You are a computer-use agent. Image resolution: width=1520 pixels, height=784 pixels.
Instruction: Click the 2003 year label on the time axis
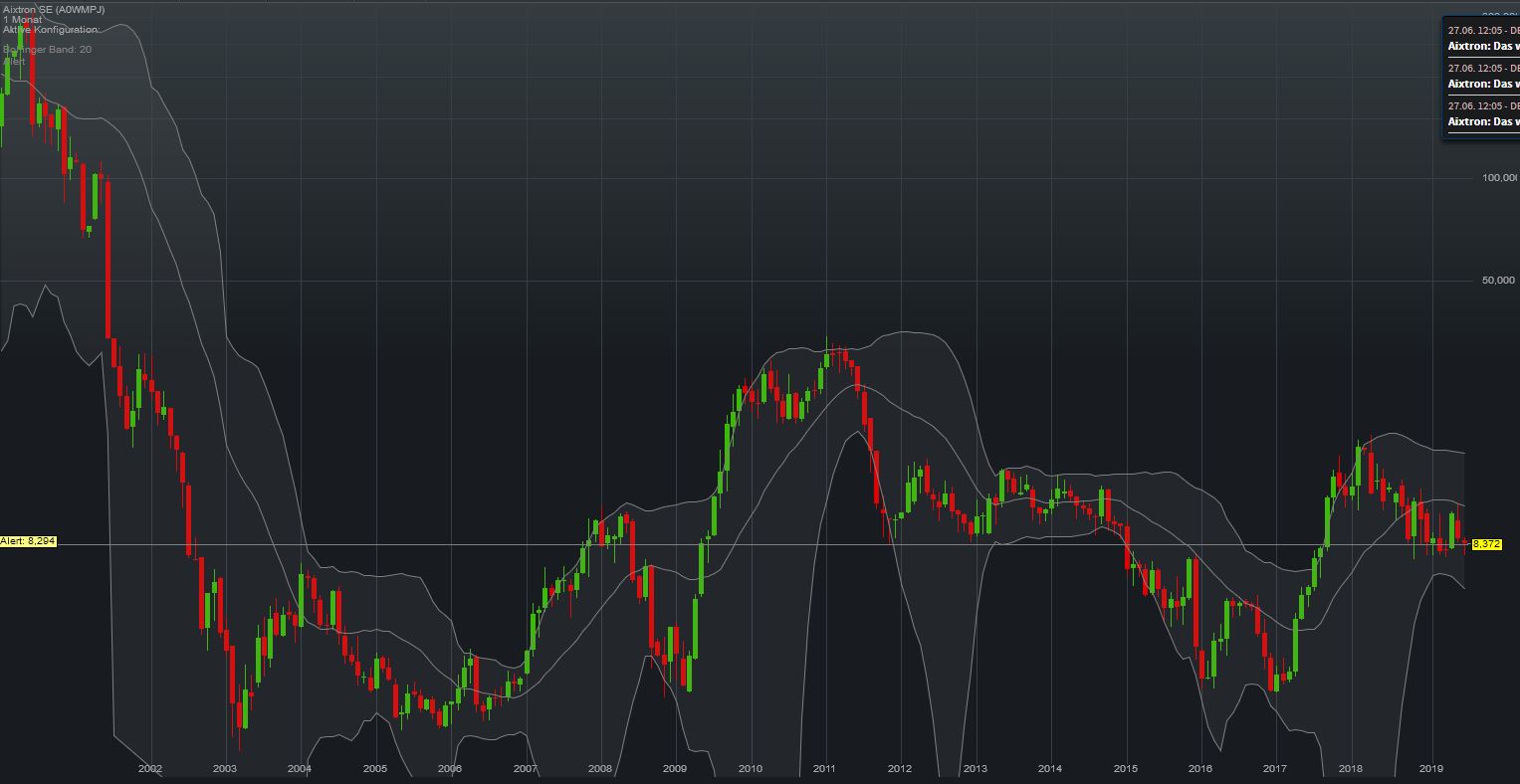click(x=225, y=768)
